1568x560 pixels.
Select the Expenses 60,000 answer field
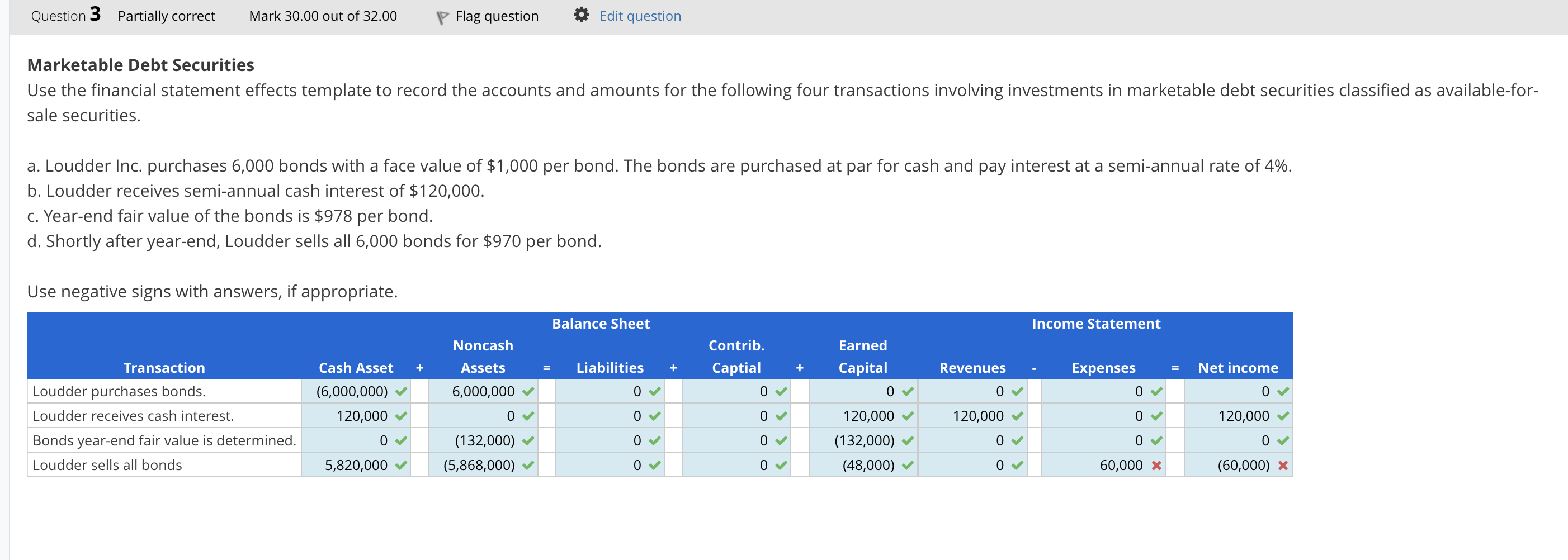pyautogui.click(x=1103, y=465)
